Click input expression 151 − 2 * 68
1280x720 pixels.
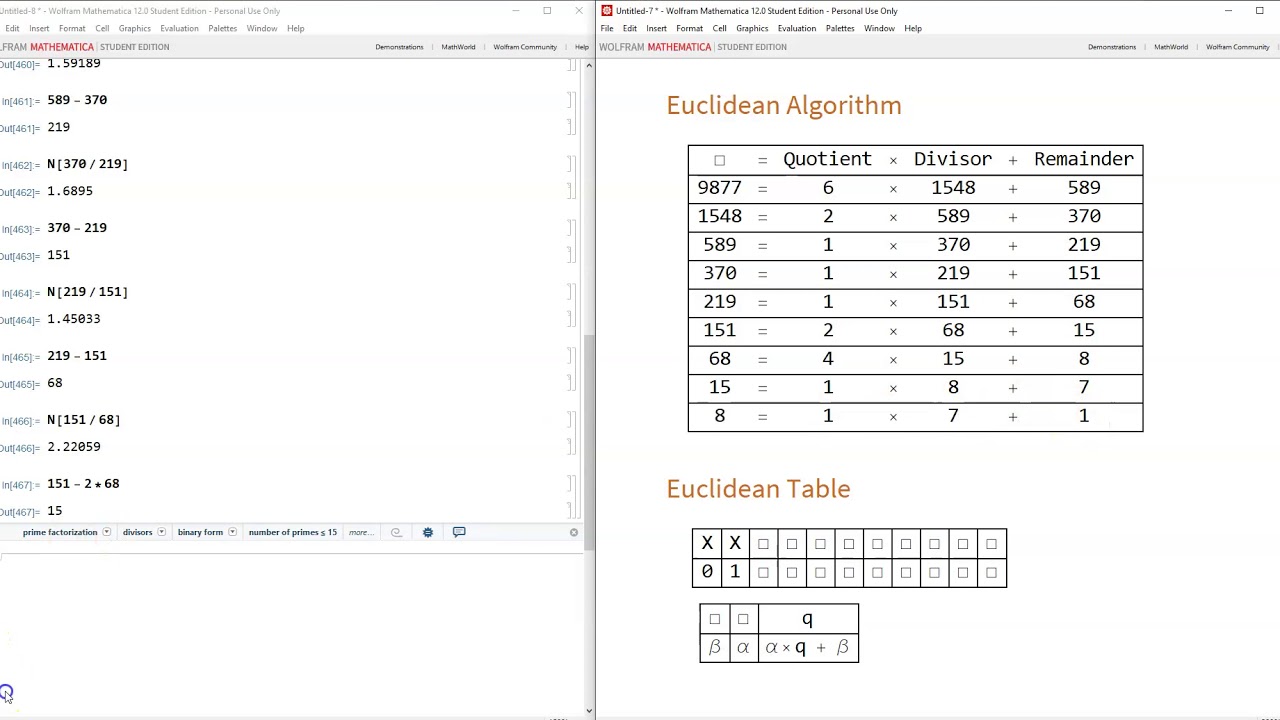click(83, 484)
